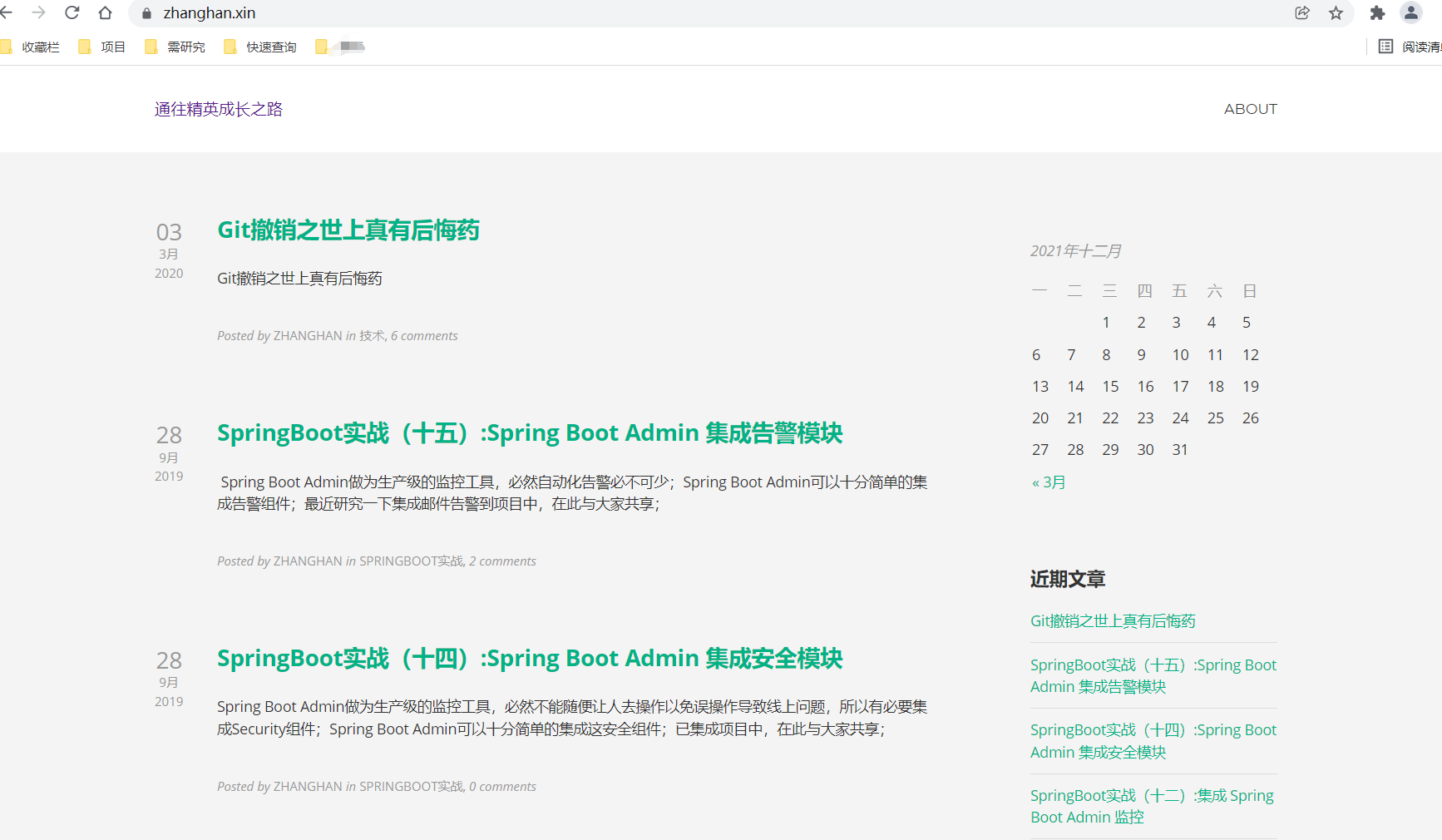Share this page icon in address bar
Image resolution: width=1442 pixels, height=840 pixels.
pyautogui.click(x=1302, y=12)
